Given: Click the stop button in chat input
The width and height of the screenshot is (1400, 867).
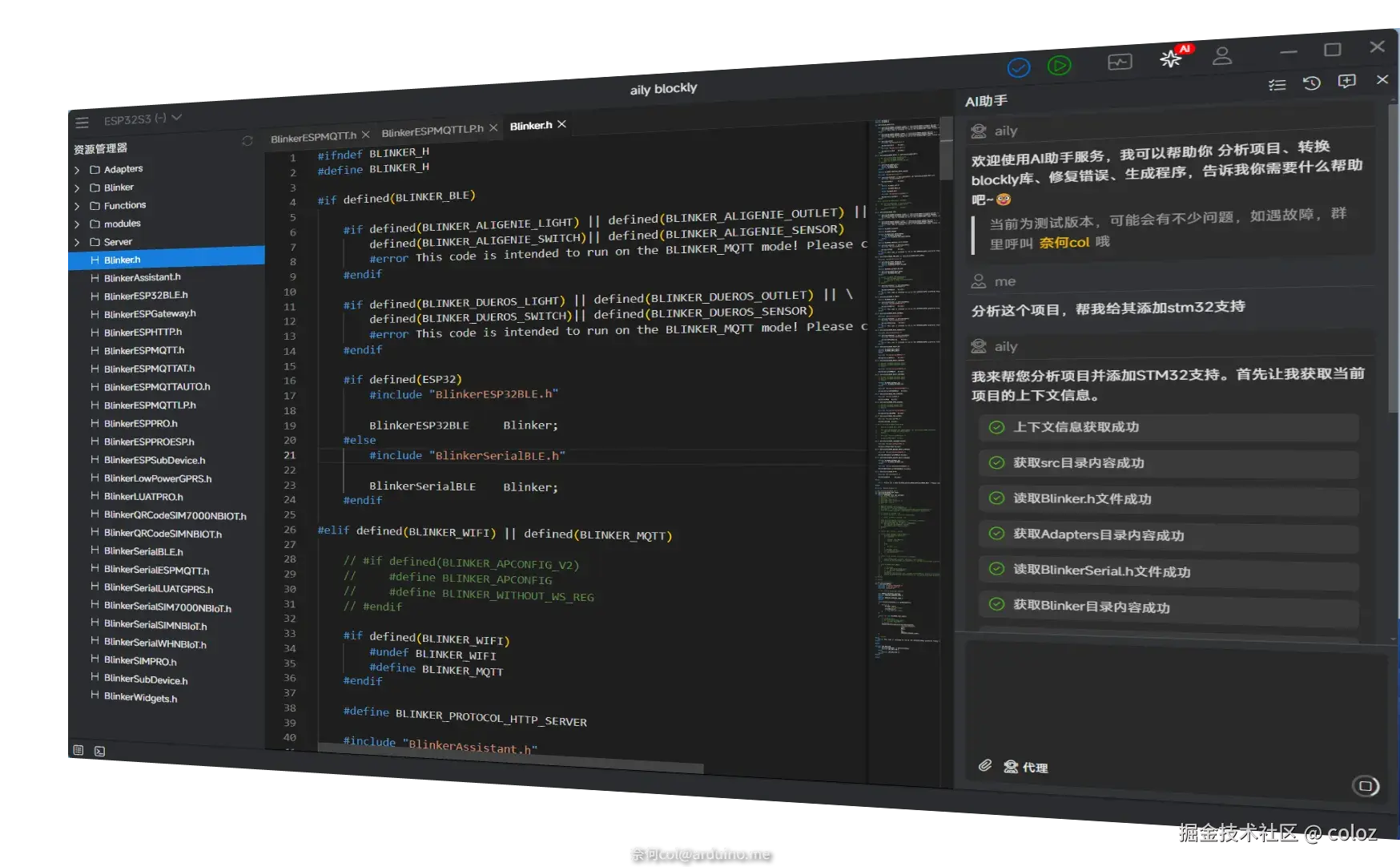Looking at the screenshot, I should point(1366,786).
